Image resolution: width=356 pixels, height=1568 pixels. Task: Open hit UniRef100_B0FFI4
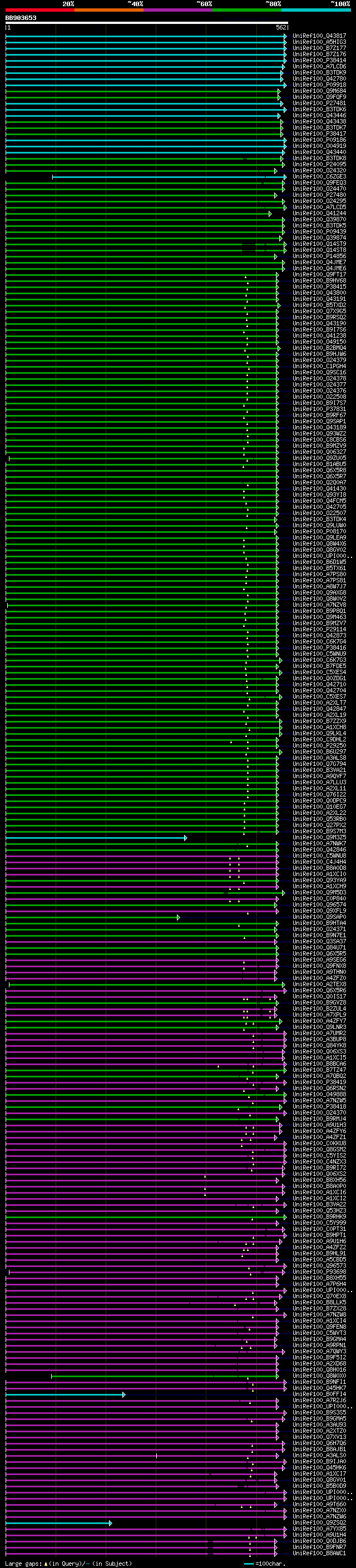(319, 1394)
